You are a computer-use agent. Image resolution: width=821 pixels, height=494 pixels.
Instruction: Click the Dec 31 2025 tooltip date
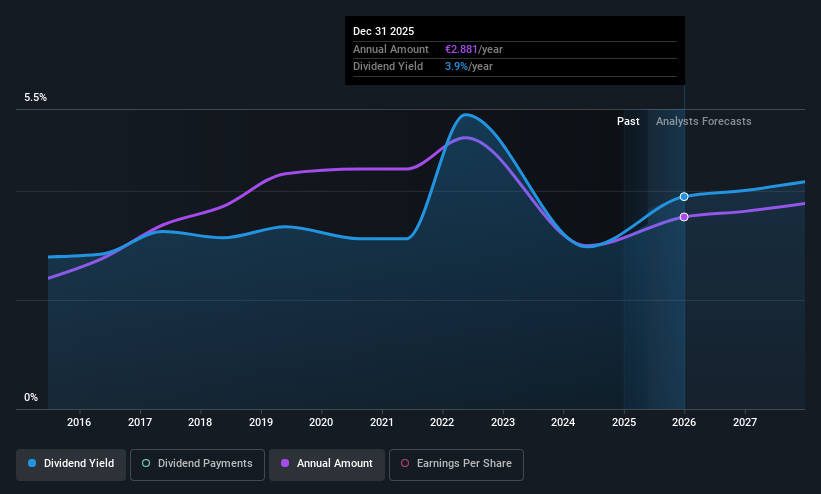(383, 31)
